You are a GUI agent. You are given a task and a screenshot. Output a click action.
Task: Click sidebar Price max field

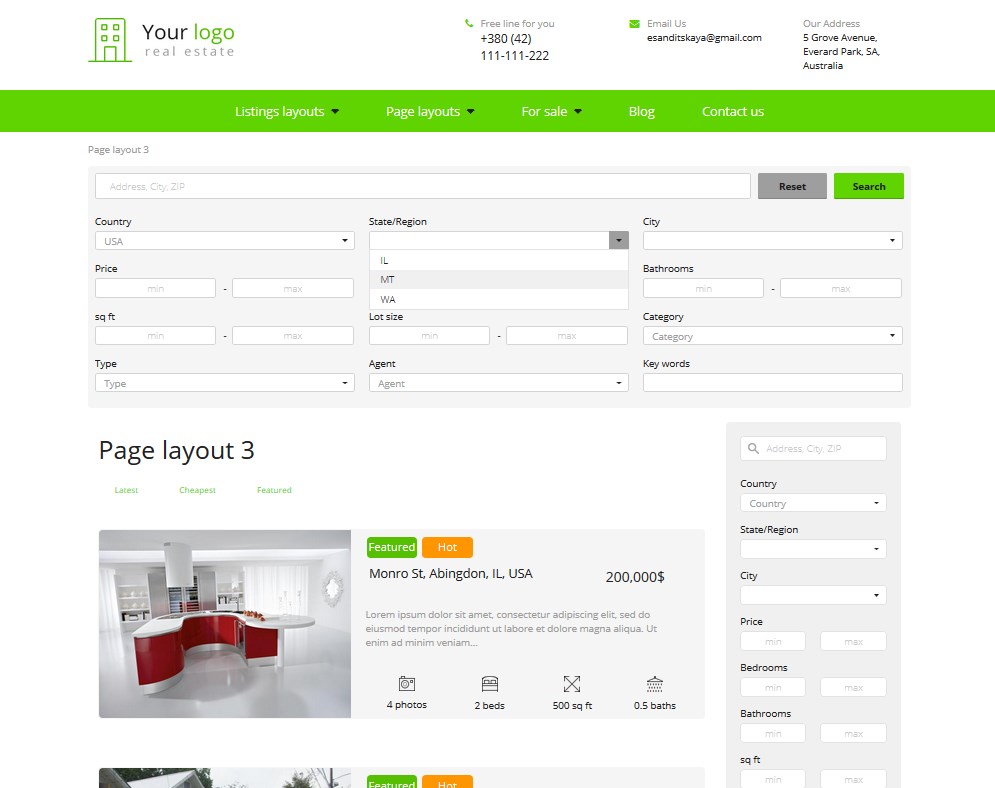pyautogui.click(x=853, y=641)
